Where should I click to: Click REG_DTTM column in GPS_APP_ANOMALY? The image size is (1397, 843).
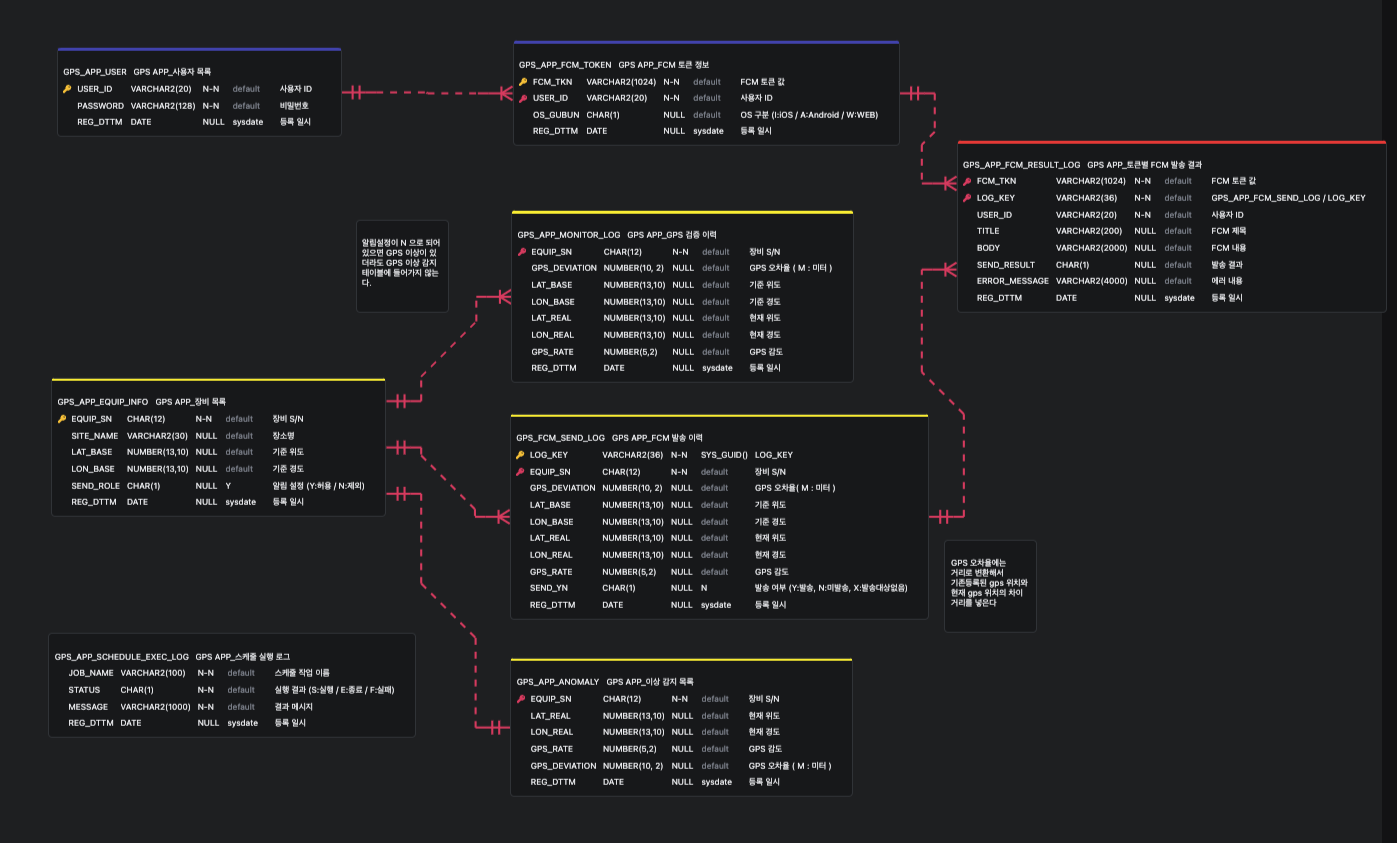click(x=553, y=782)
